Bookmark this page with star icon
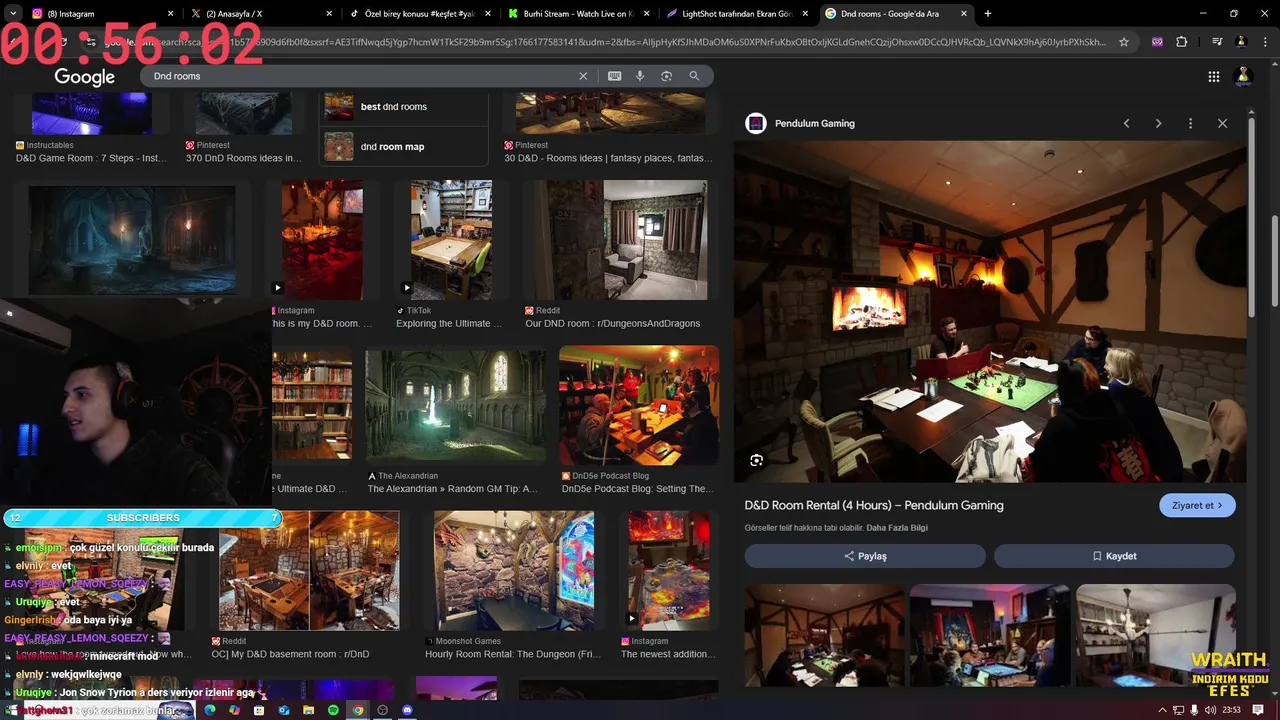 point(1124,42)
